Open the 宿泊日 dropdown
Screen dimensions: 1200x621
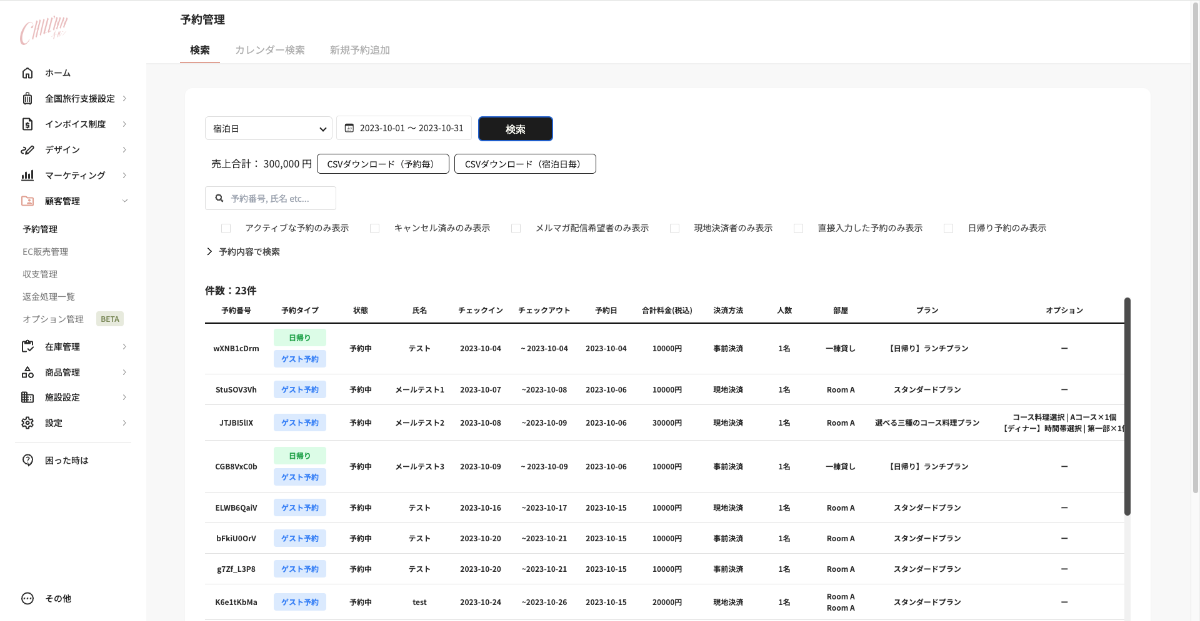pyautogui.click(x=268, y=129)
